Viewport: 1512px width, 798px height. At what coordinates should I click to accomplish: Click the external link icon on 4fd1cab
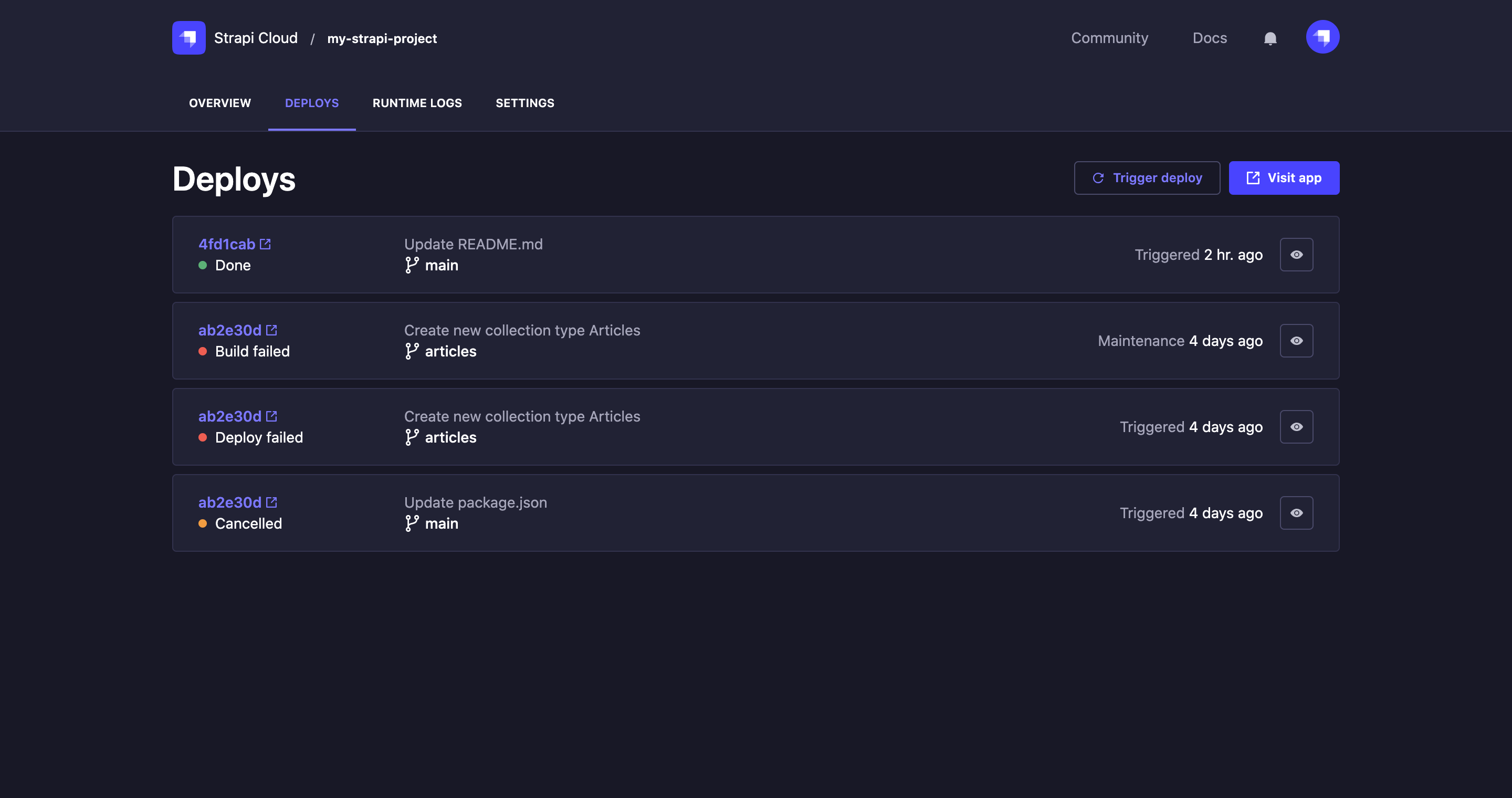pyautogui.click(x=263, y=244)
